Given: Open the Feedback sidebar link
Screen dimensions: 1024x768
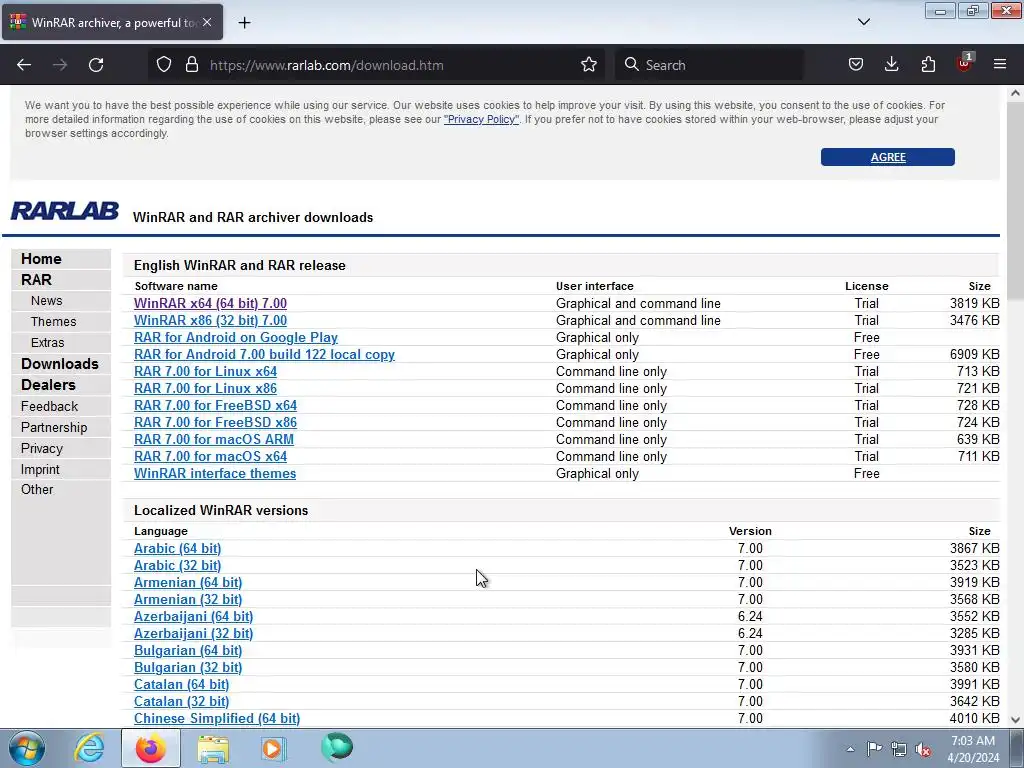Looking at the screenshot, I should [x=49, y=406].
